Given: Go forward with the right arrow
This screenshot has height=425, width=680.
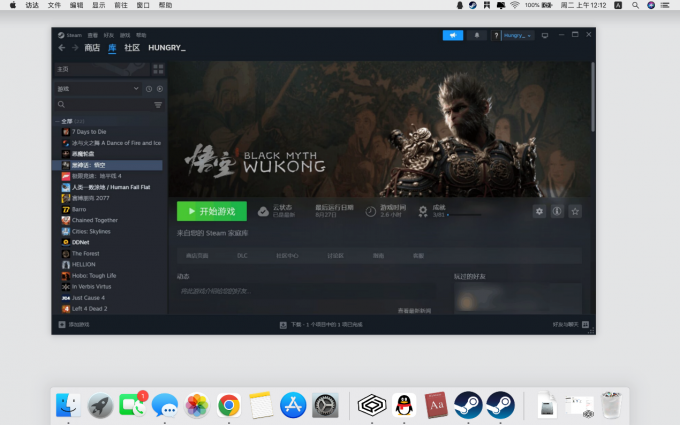Looking at the screenshot, I should coord(75,48).
